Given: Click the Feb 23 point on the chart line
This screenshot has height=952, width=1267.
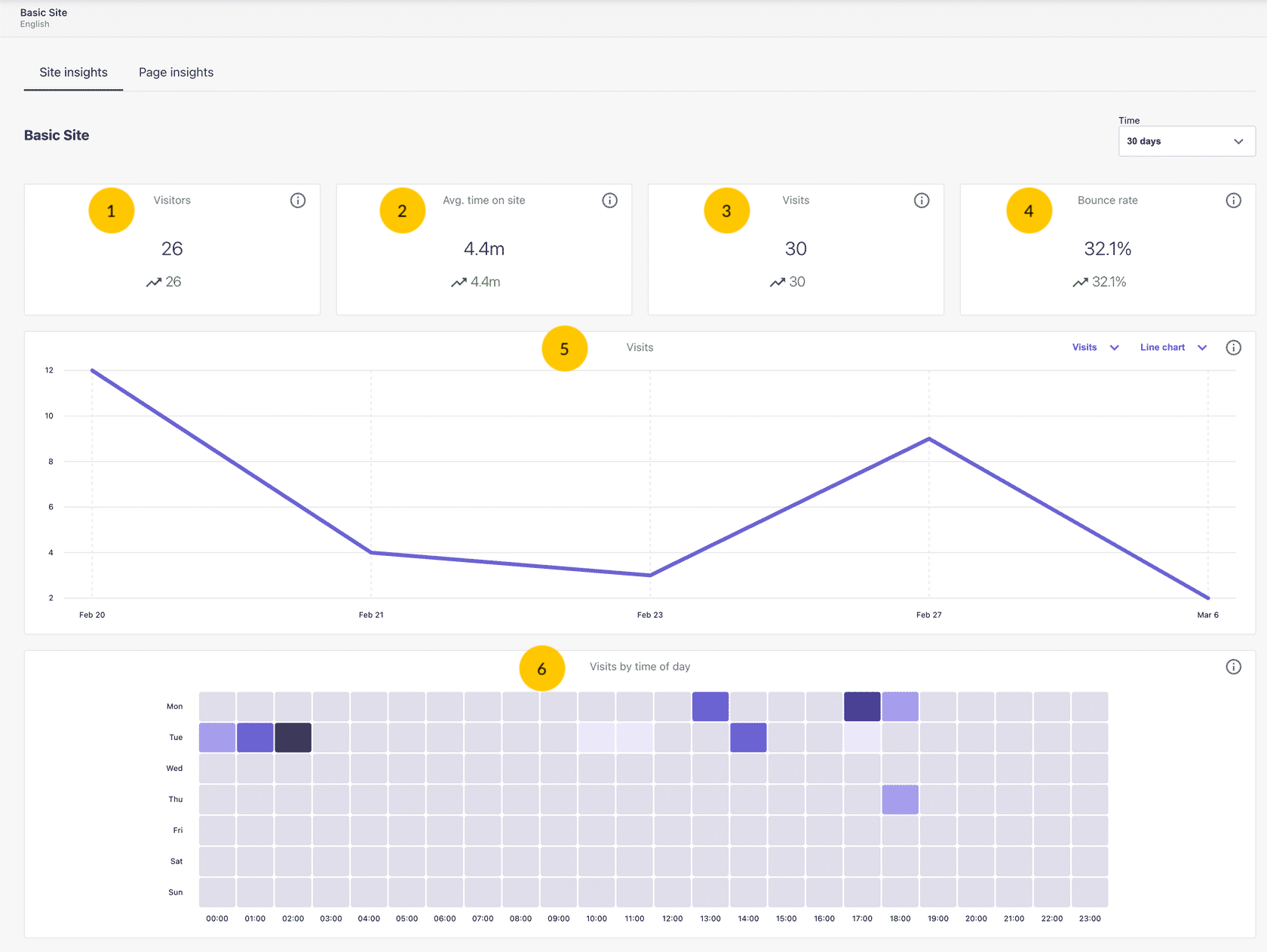Looking at the screenshot, I should tap(650, 575).
